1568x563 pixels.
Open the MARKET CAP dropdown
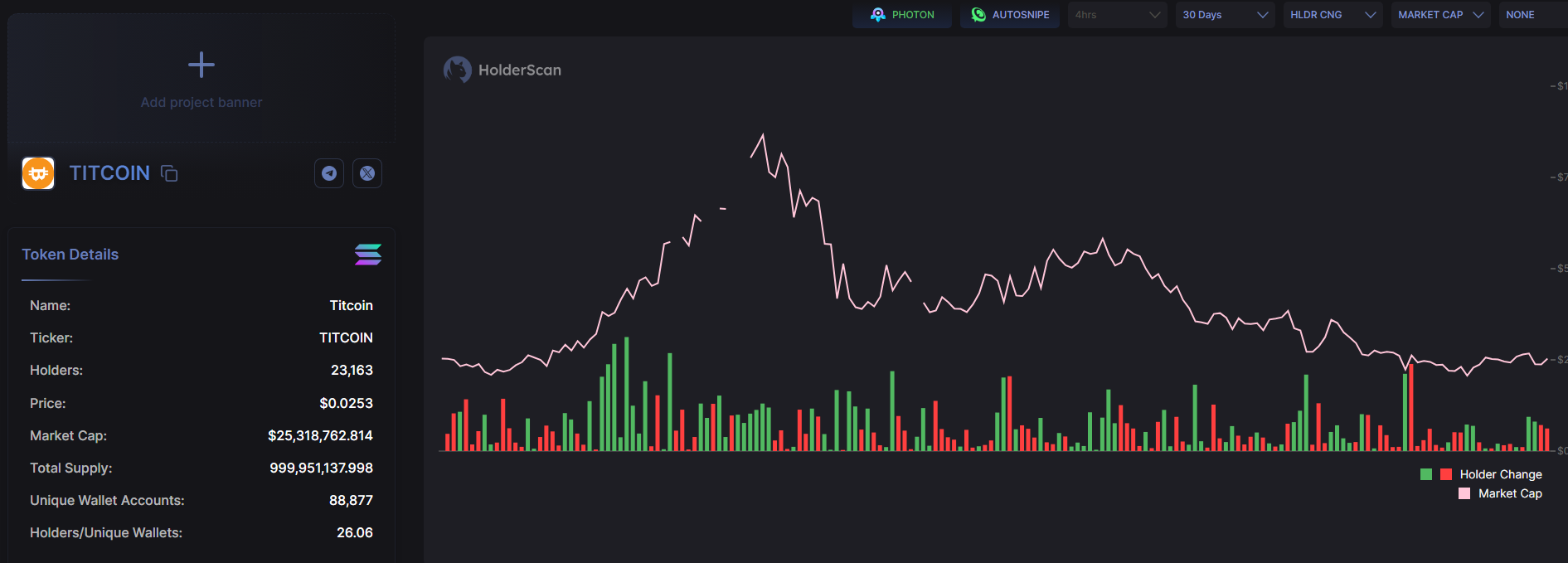click(1441, 15)
